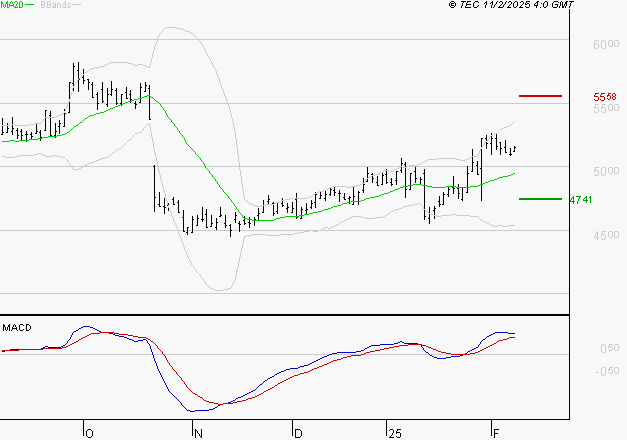
Task: Click the green support level line
Action: (540, 199)
